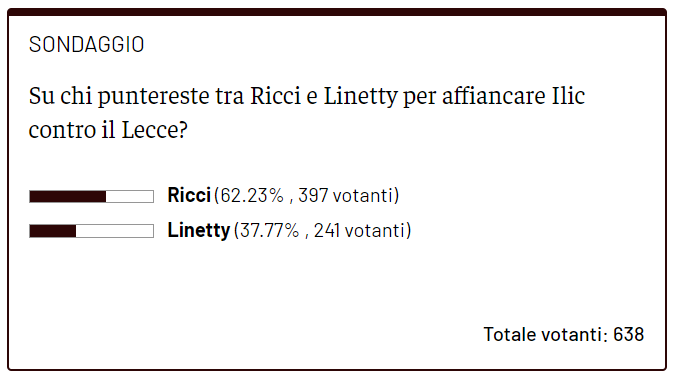675x377 pixels.
Task: Click the bold Linetty option label
Action: [199, 230]
